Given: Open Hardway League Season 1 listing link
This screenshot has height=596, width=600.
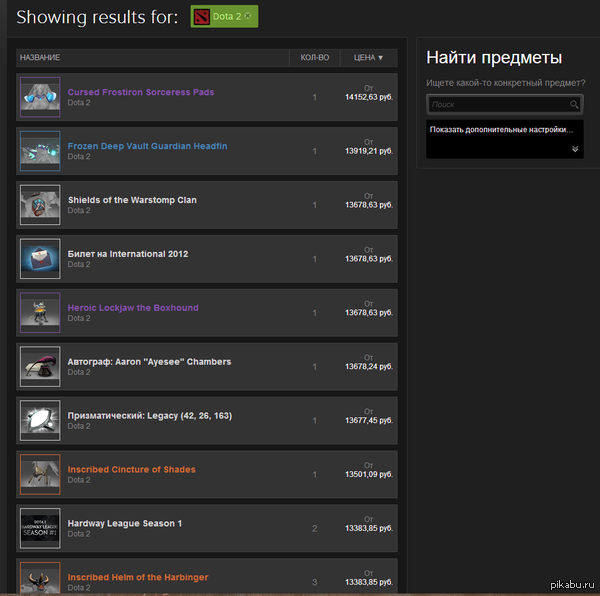Looking at the screenshot, I should (x=124, y=523).
